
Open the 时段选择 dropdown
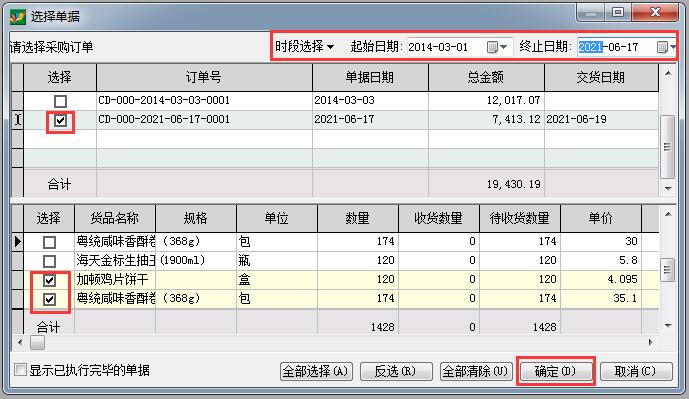(305, 46)
